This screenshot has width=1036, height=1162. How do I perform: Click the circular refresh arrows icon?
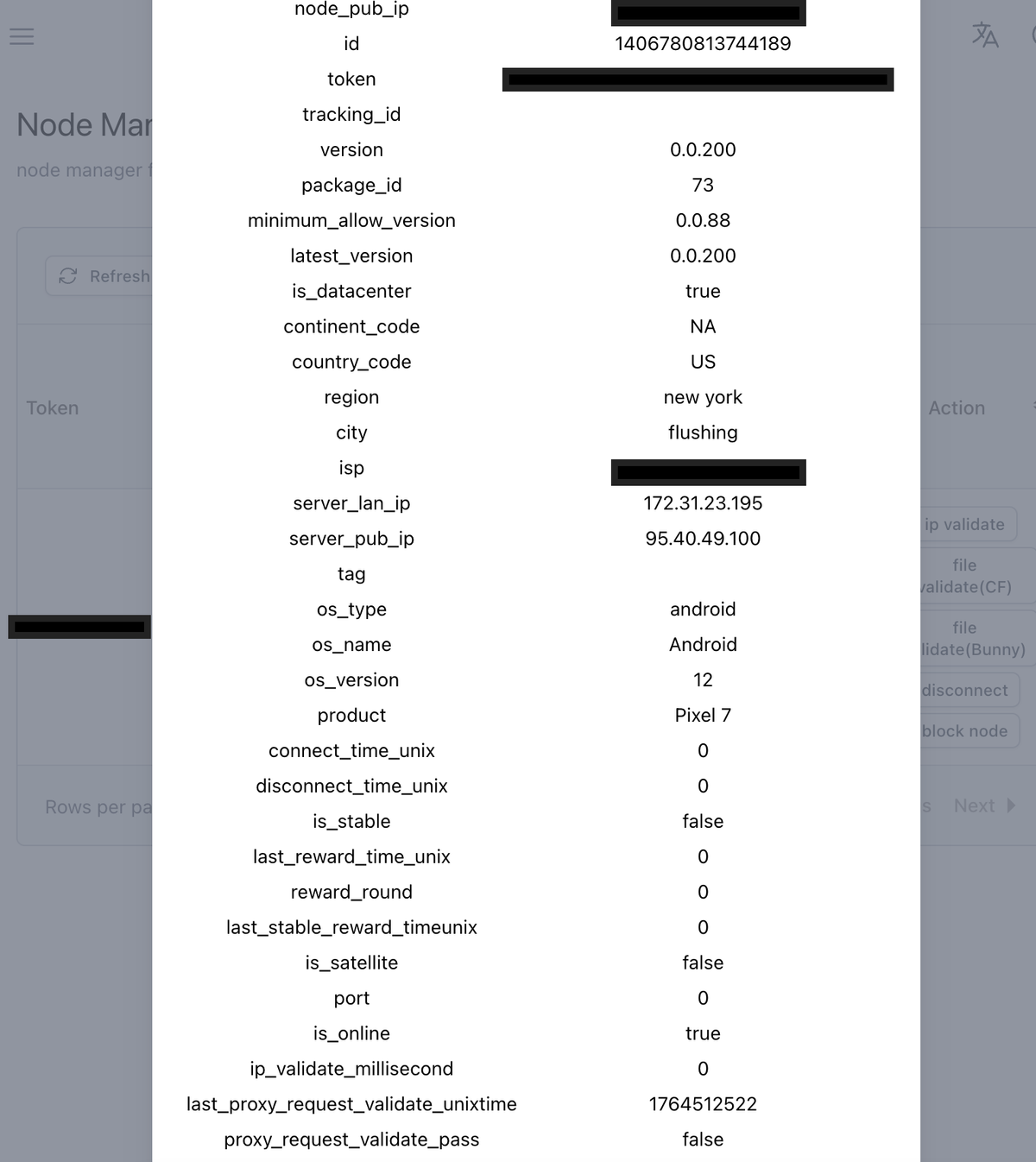pyautogui.click(x=68, y=275)
